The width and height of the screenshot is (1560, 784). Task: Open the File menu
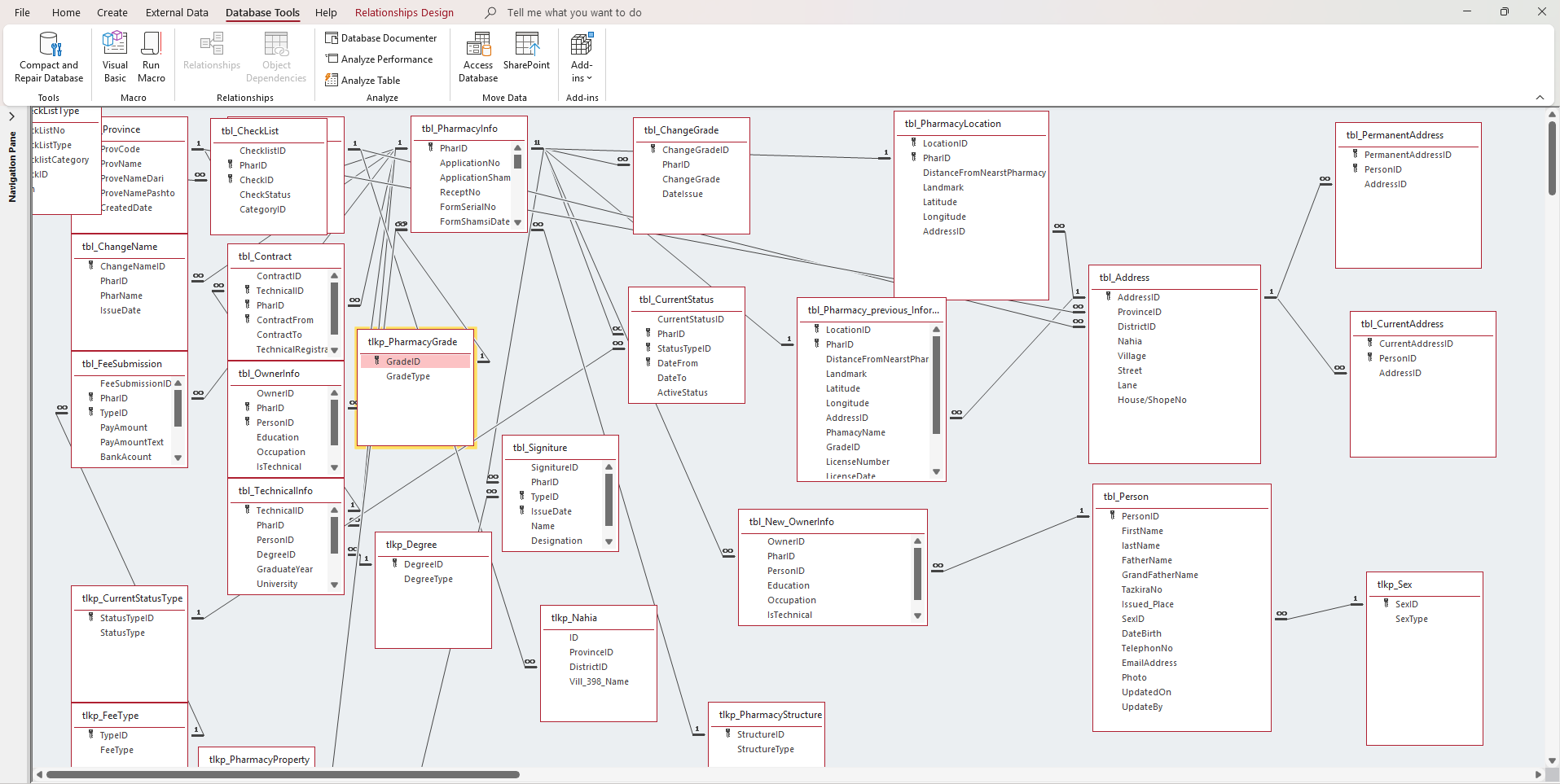pyautogui.click(x=23, y=13)
